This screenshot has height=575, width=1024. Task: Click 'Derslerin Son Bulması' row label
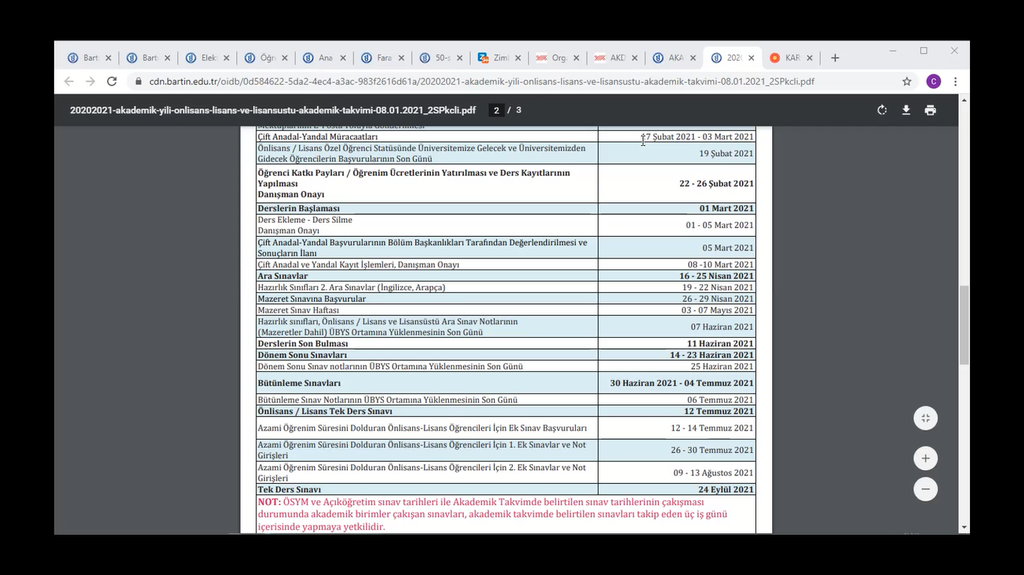point(302,344)
